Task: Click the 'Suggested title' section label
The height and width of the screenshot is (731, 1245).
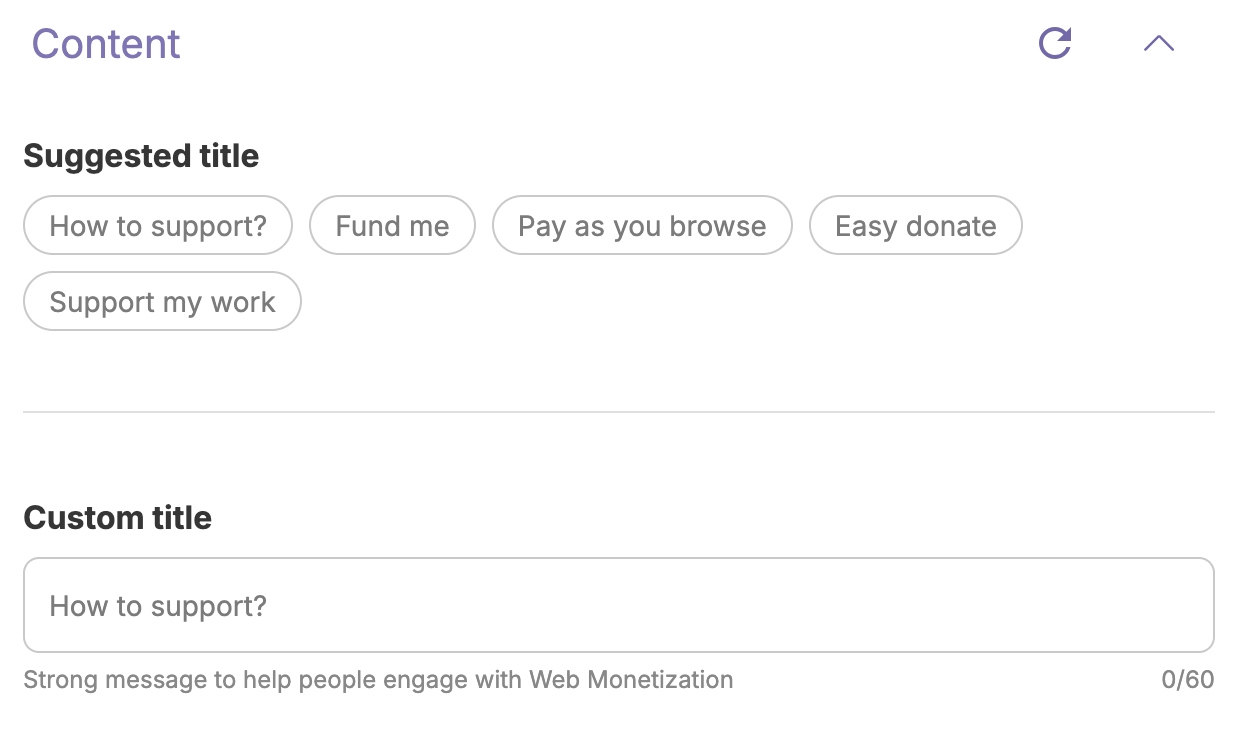Action: (141, 156)
